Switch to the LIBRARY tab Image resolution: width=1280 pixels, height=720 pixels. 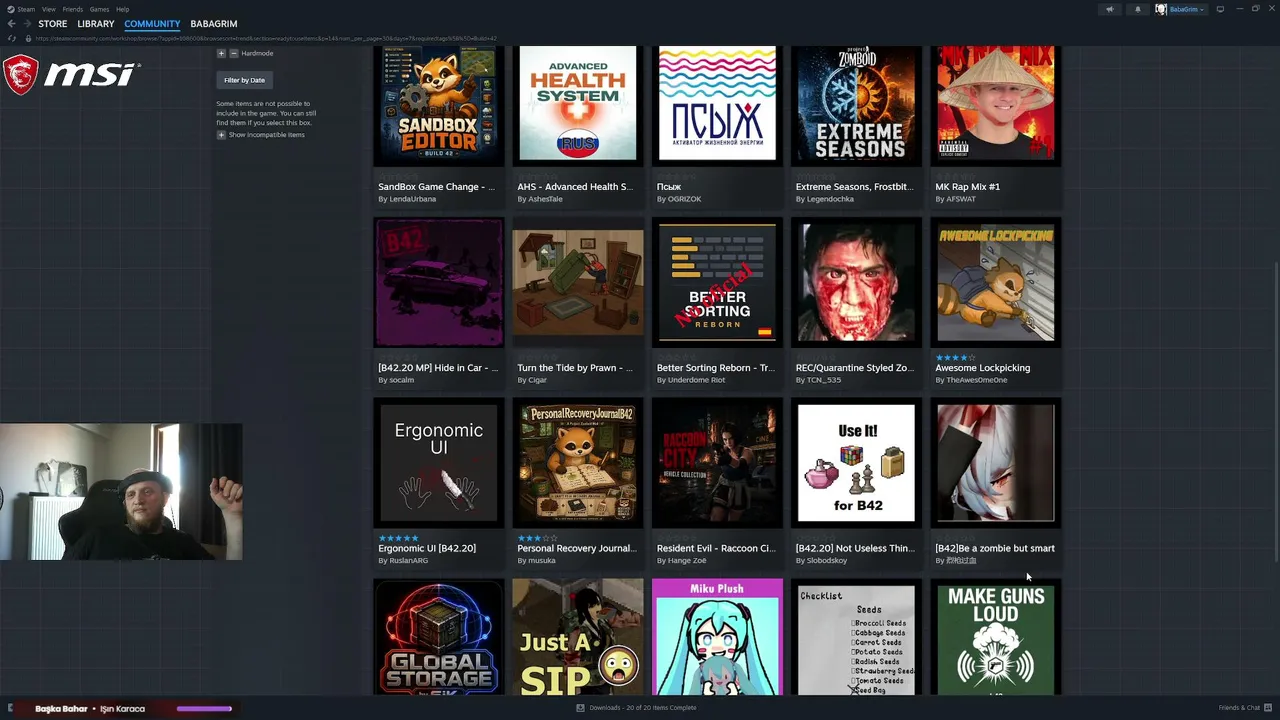tap(96, 23)
